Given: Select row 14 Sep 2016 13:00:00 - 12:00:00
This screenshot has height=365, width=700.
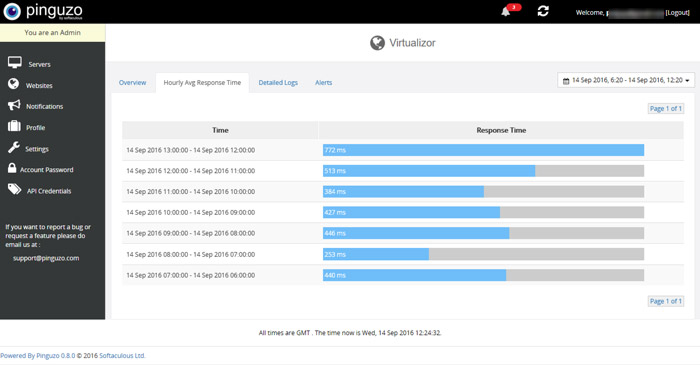Looking at the screenshot, I should 403,150.
